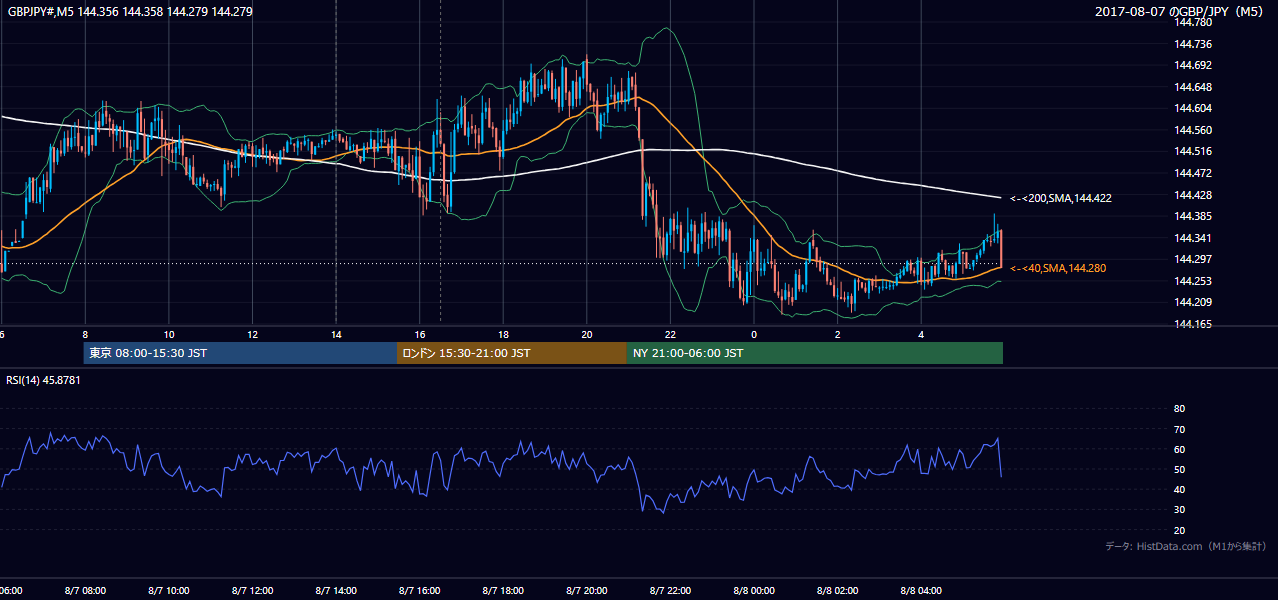
Task: Click the 144.253 price axis label
Action: [1193, 281]
